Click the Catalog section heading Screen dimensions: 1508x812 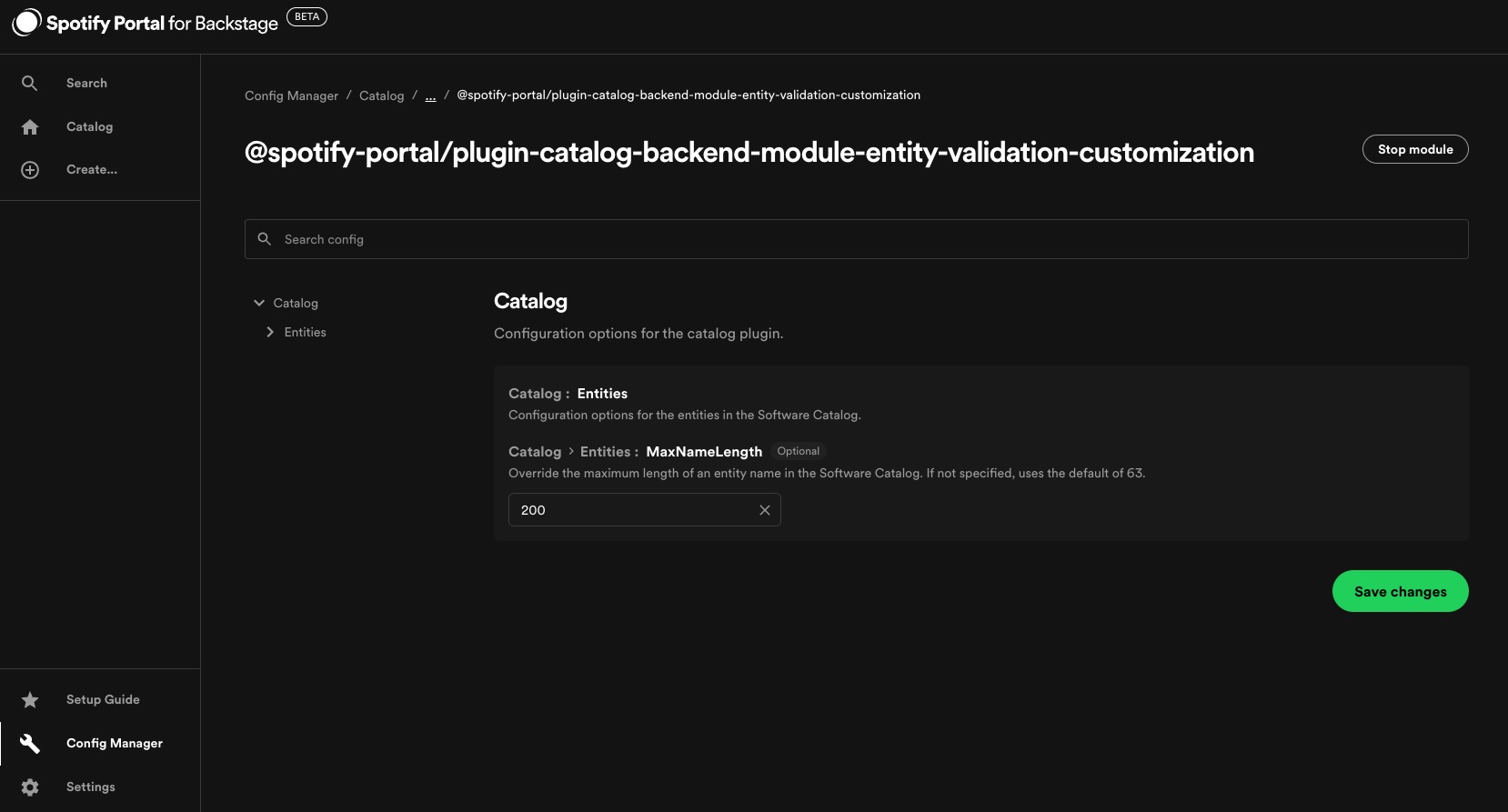click(x=530, y=301)
